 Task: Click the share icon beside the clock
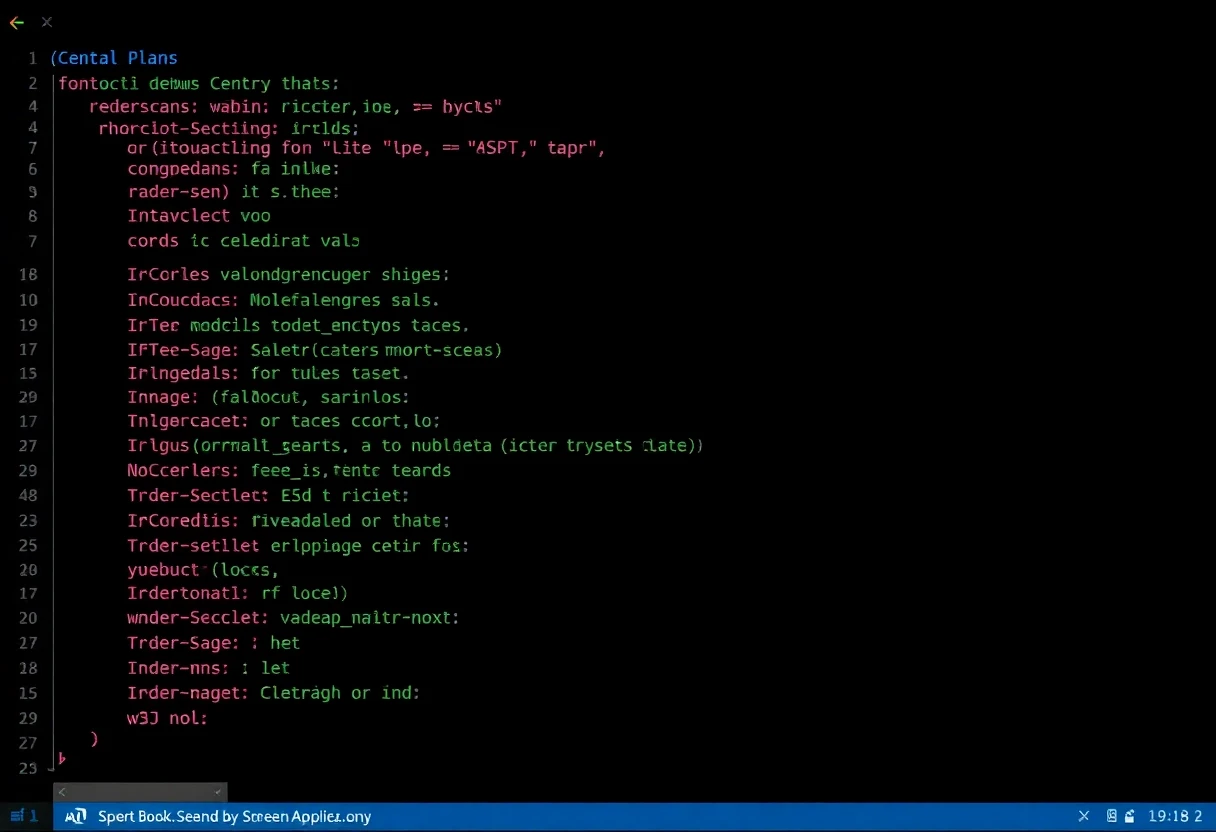pyautogui.click(x=1128, y=816)
